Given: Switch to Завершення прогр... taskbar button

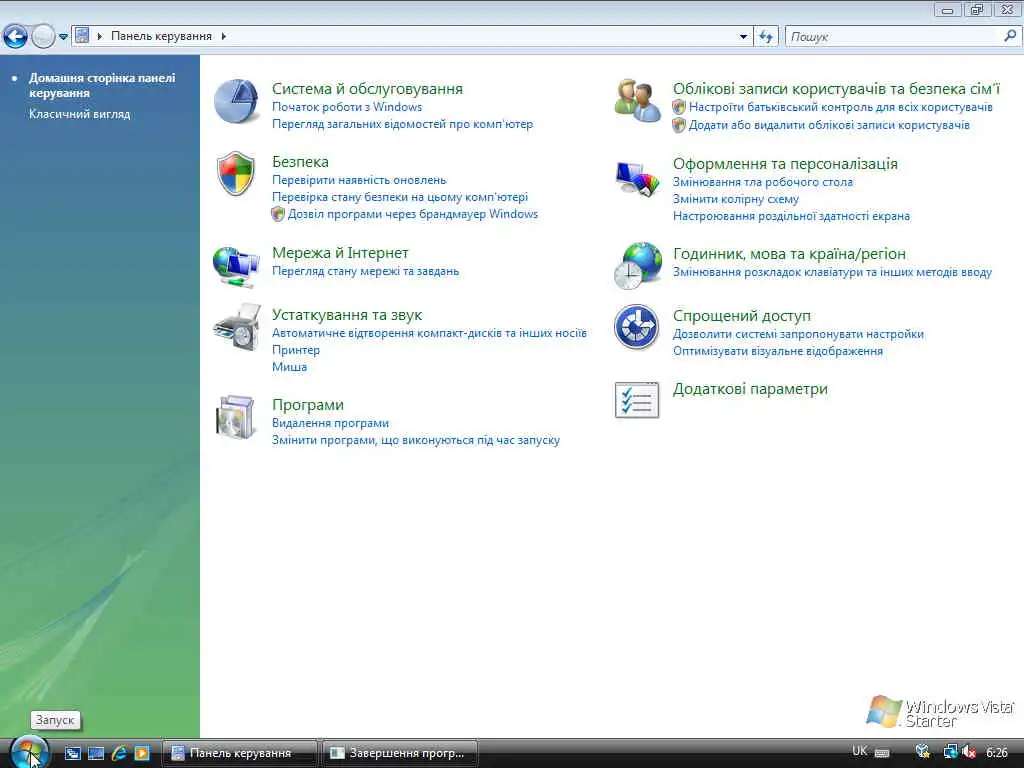Looking at the screenshot, I should click(x=399, y=753).
